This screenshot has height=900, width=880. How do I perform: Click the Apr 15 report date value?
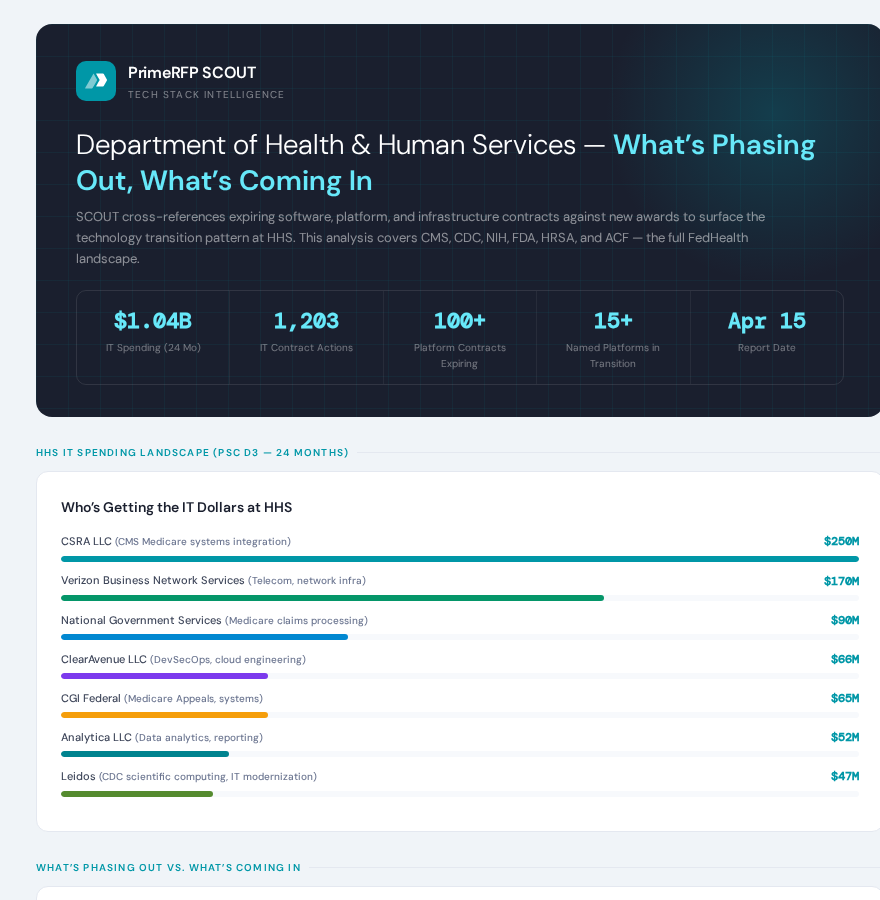pyautogui.click(x=766, y=321)
